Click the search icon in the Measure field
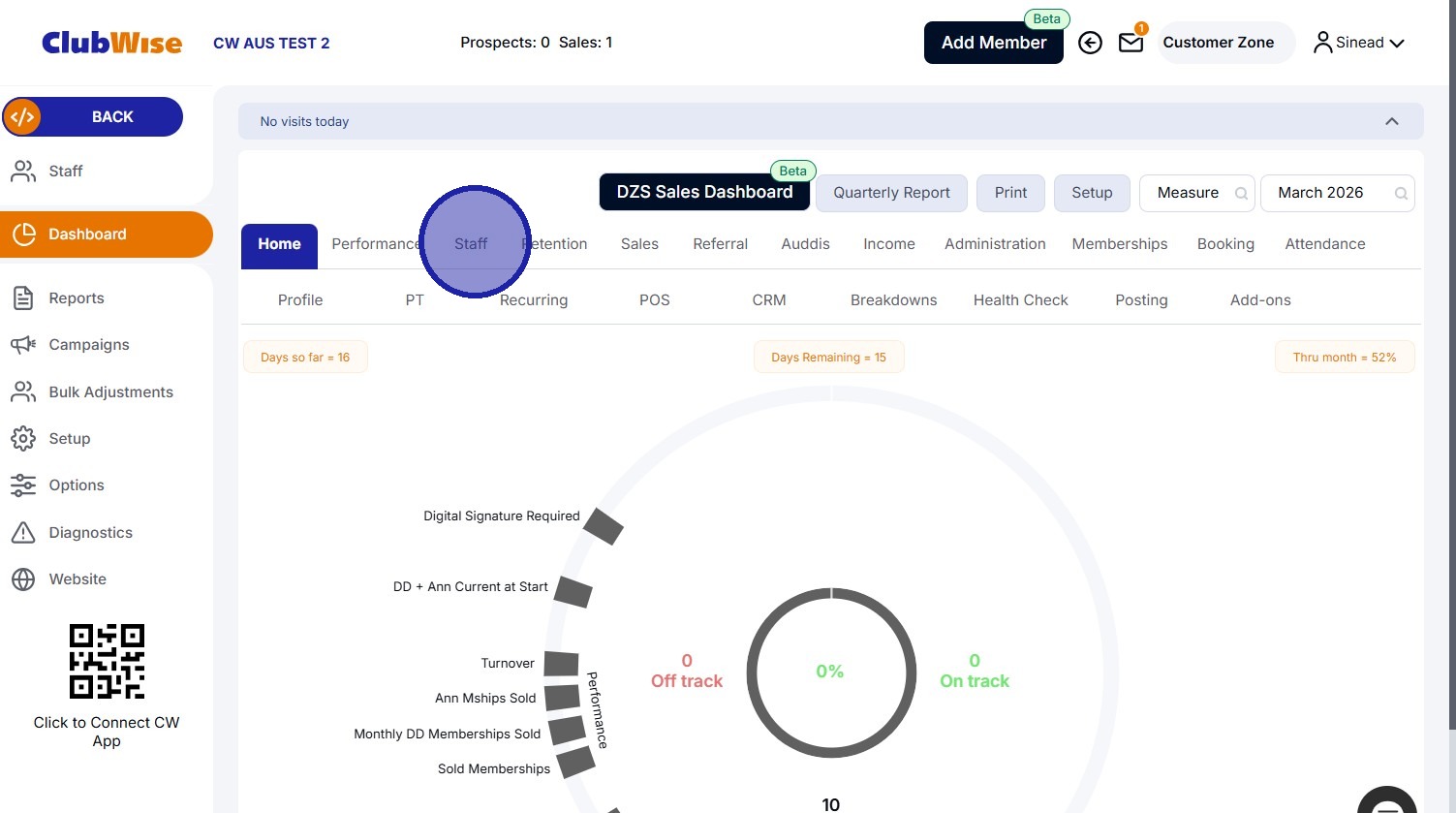The image size is (1456, 813). [1241, 194]
